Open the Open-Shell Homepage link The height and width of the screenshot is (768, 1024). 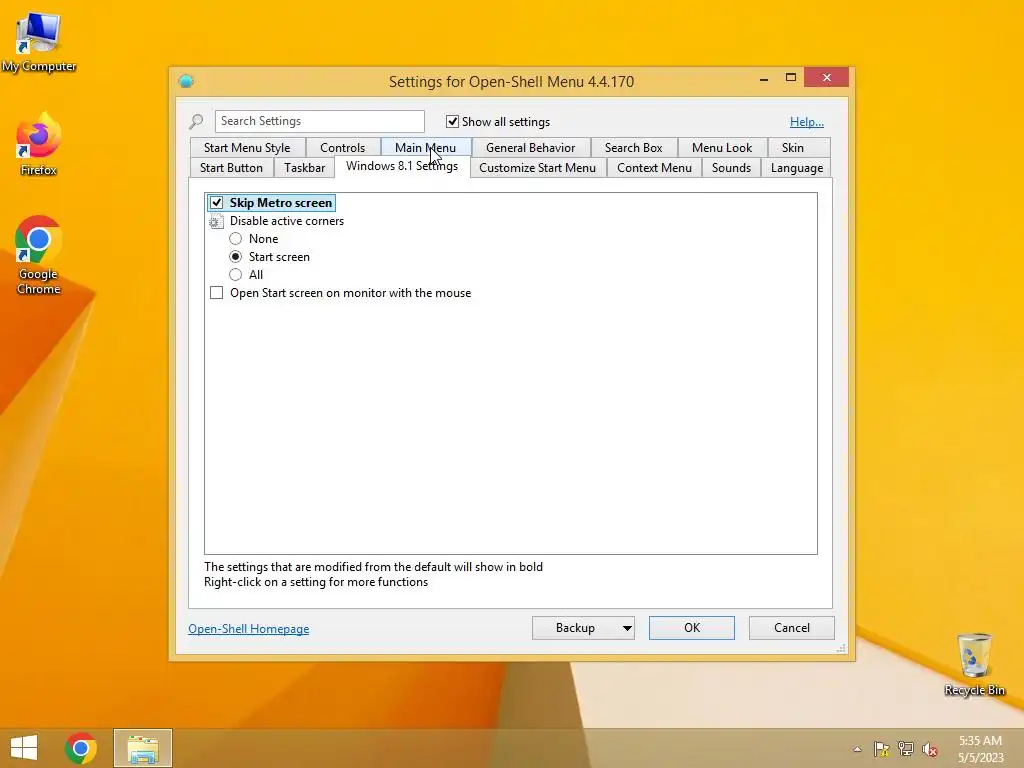click(249, 629)
